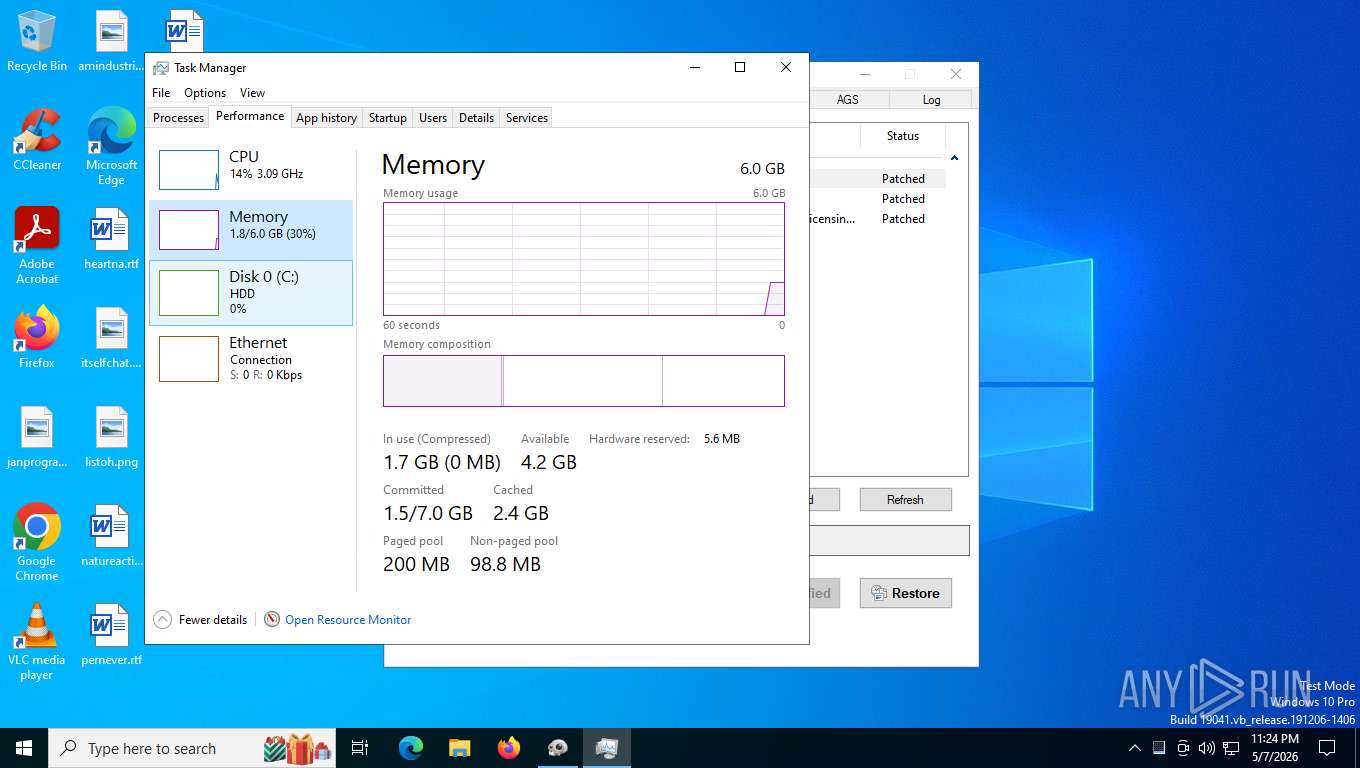
Task: Click the Windows Start button
Action: [24, 748]
